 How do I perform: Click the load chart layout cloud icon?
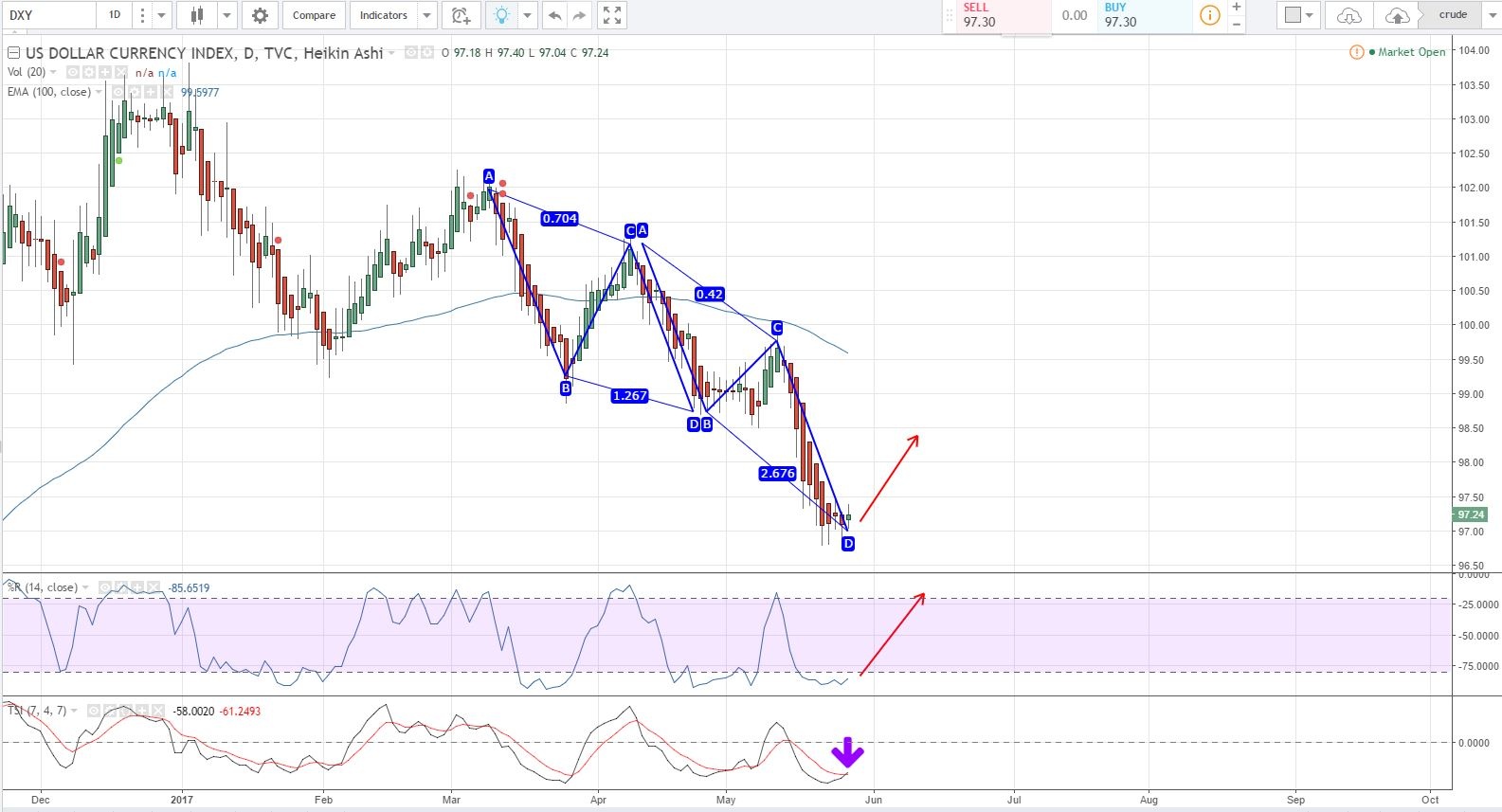1348,15
